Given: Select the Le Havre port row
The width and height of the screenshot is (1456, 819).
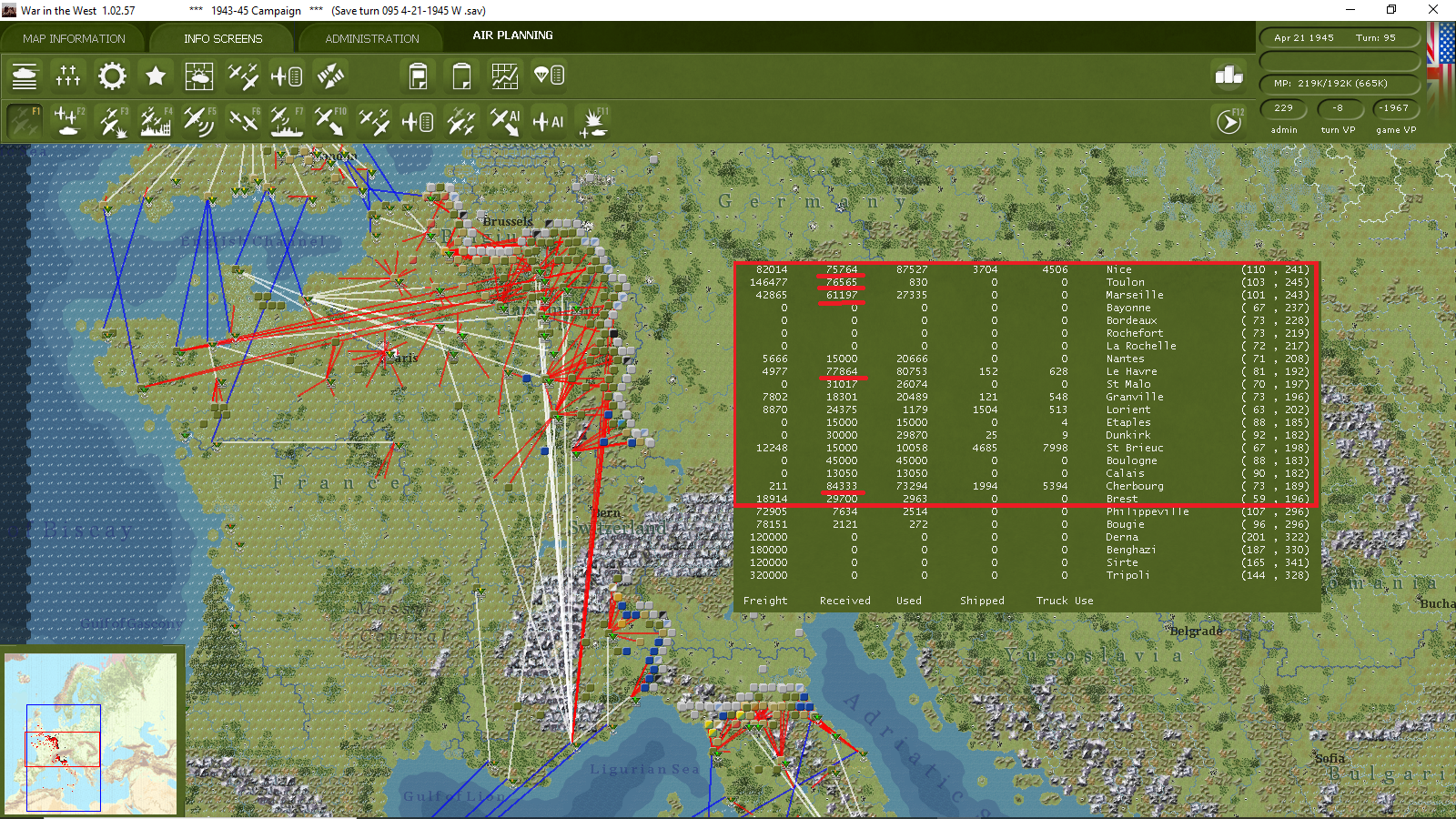Looking at the screenshot, I should coord(1026,371).
